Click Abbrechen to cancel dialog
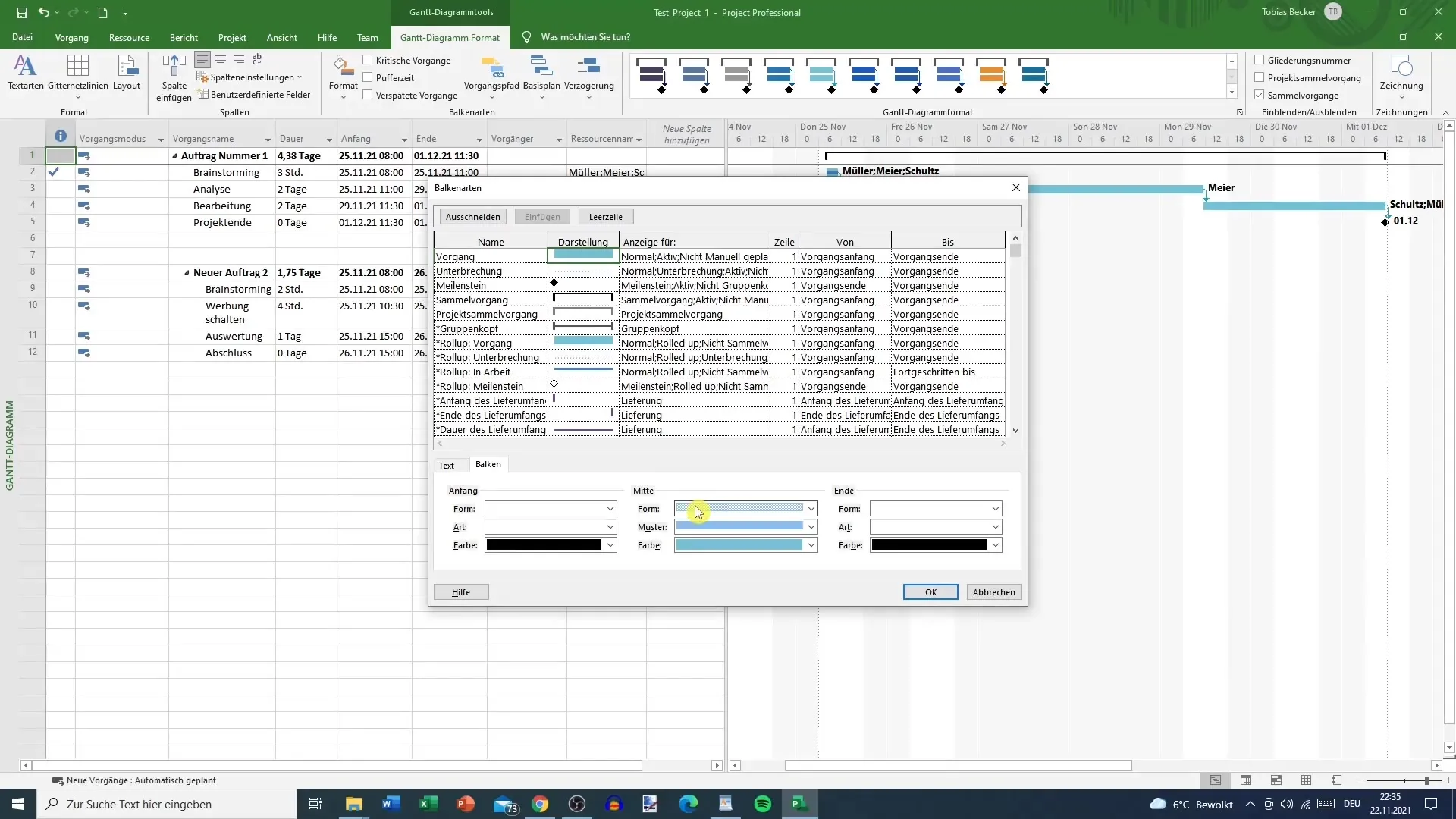The height and width of the screenshot is (819, 1456). point(993,591)
